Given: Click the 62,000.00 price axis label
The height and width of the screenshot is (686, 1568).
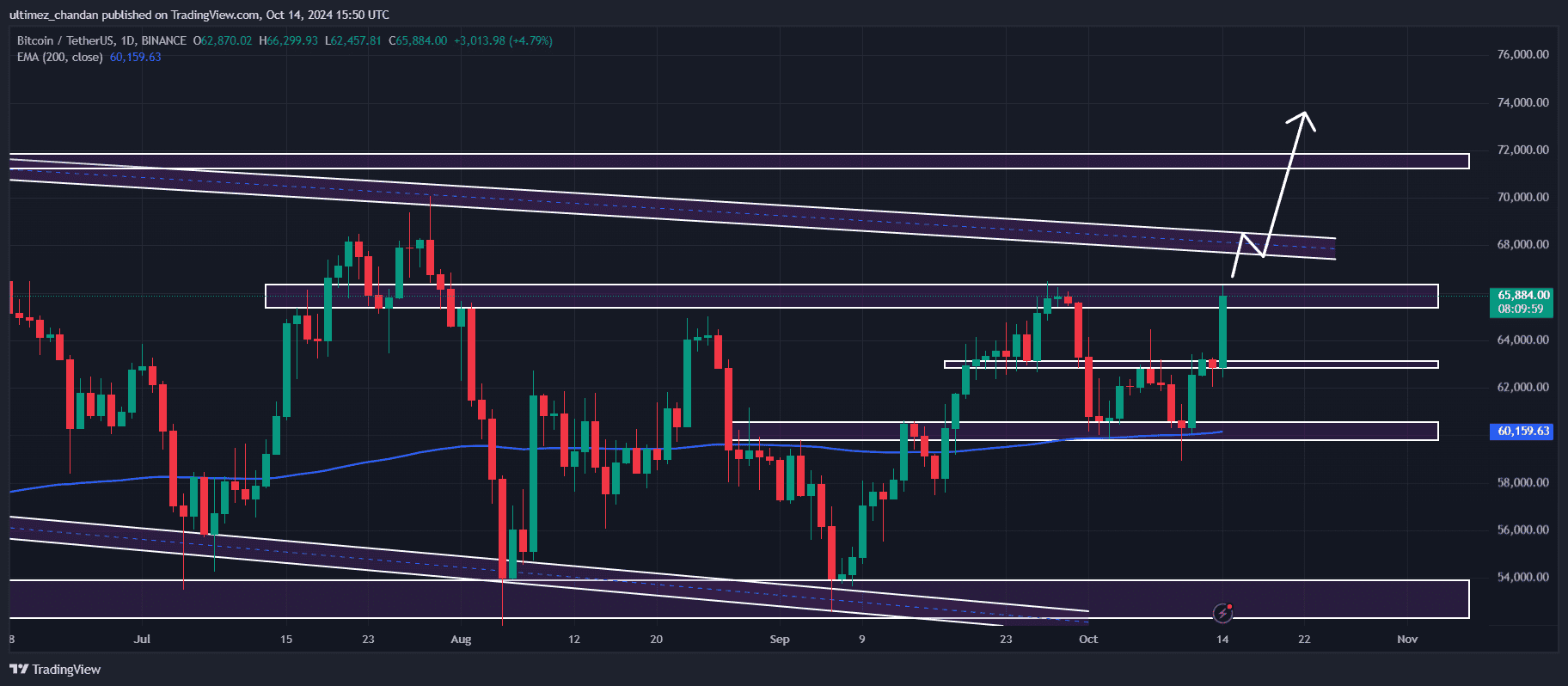Looking at the screenshot, I should pos(1522,387).
